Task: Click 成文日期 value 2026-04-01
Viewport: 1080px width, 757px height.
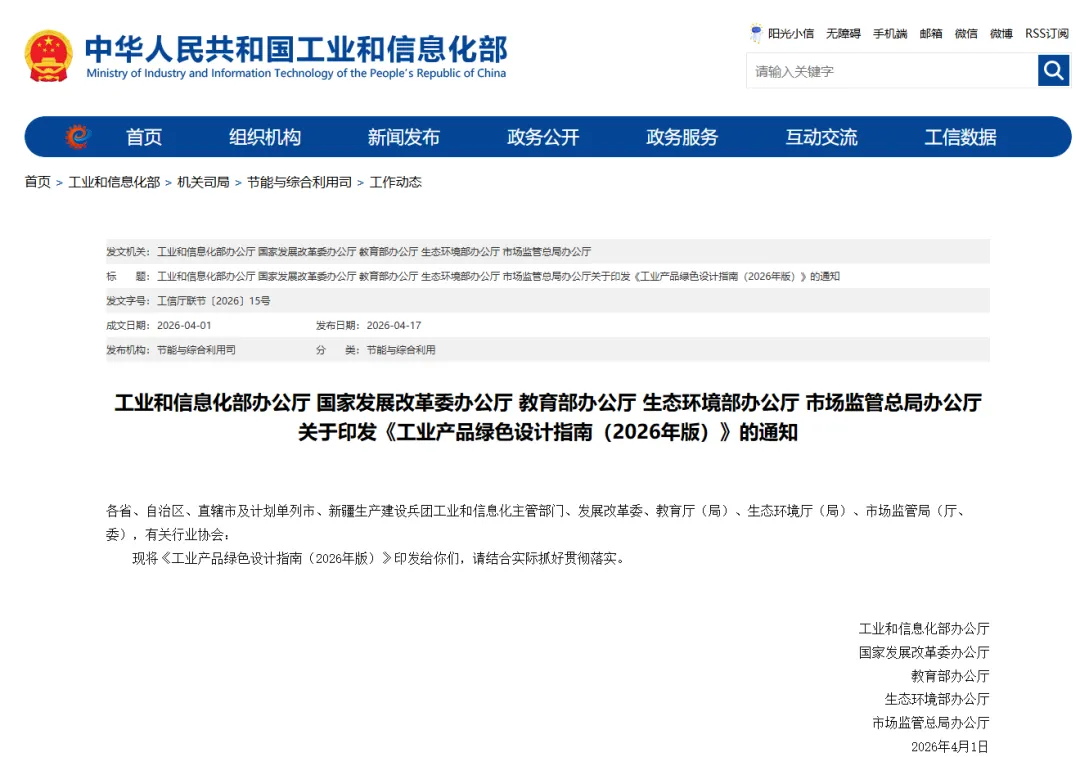Action: [x=184, y=325]
